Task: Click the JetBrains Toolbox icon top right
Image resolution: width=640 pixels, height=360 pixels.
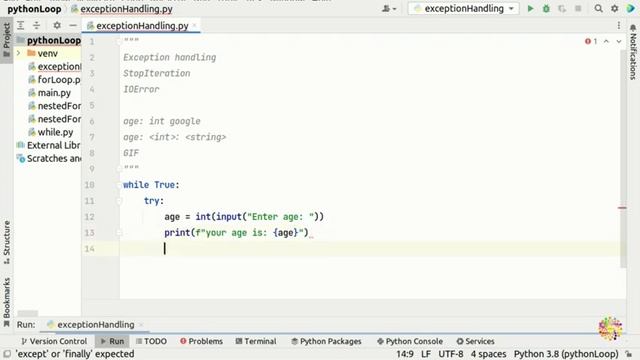Action: (x=631, y=9)
